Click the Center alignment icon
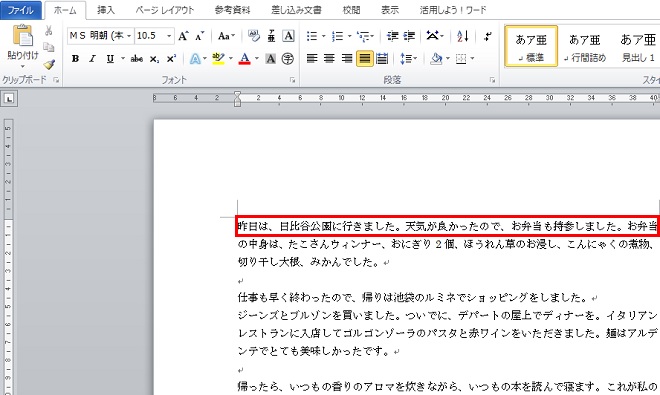 [329, 59]
